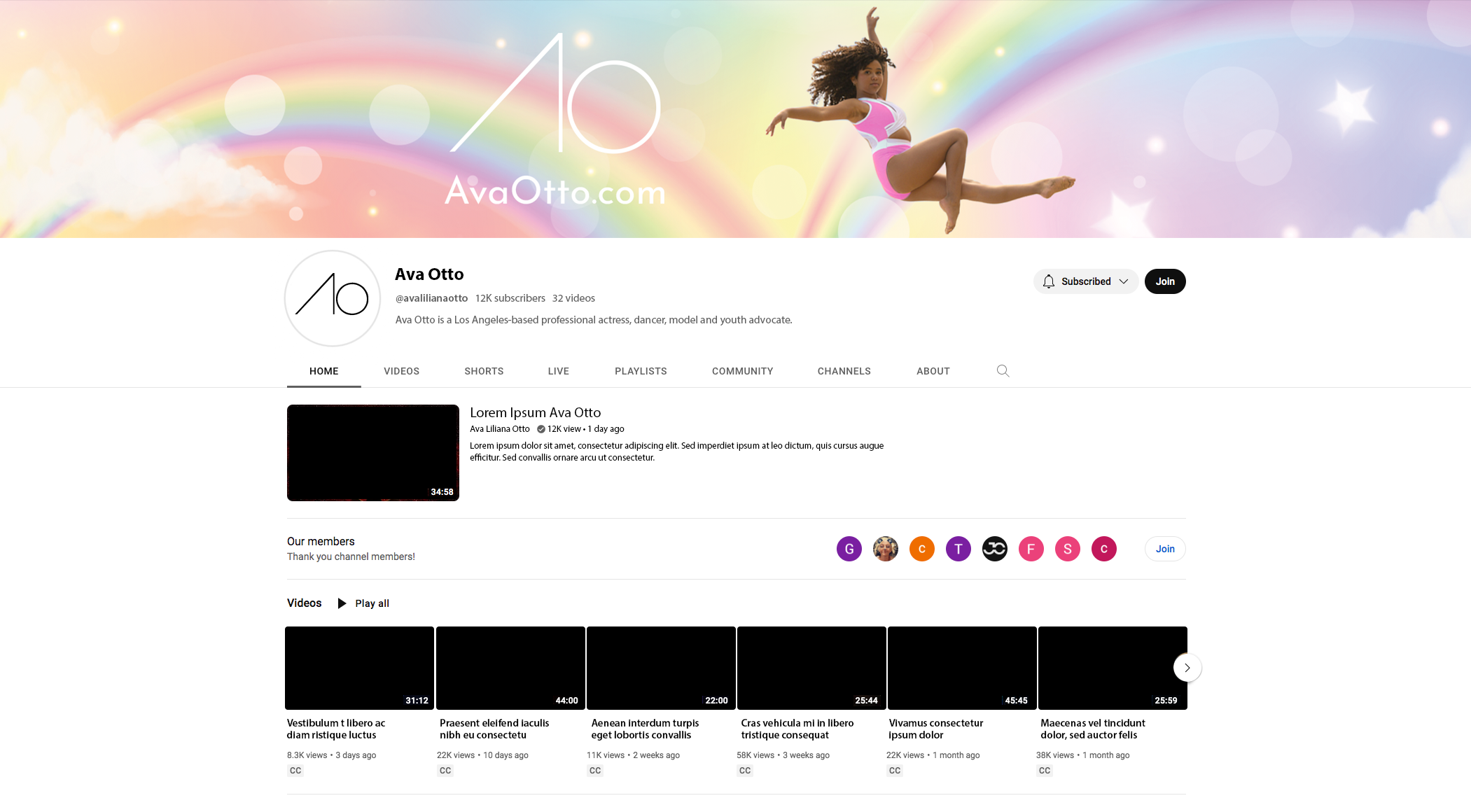
Task: Open Maecenas vel tincidunt dolor title
Action: (x=1093, y=729)
